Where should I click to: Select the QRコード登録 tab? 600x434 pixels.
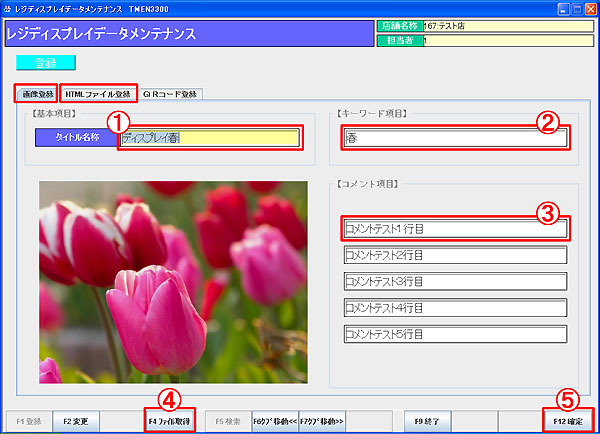pyautogui.click(x=170, y=94)
